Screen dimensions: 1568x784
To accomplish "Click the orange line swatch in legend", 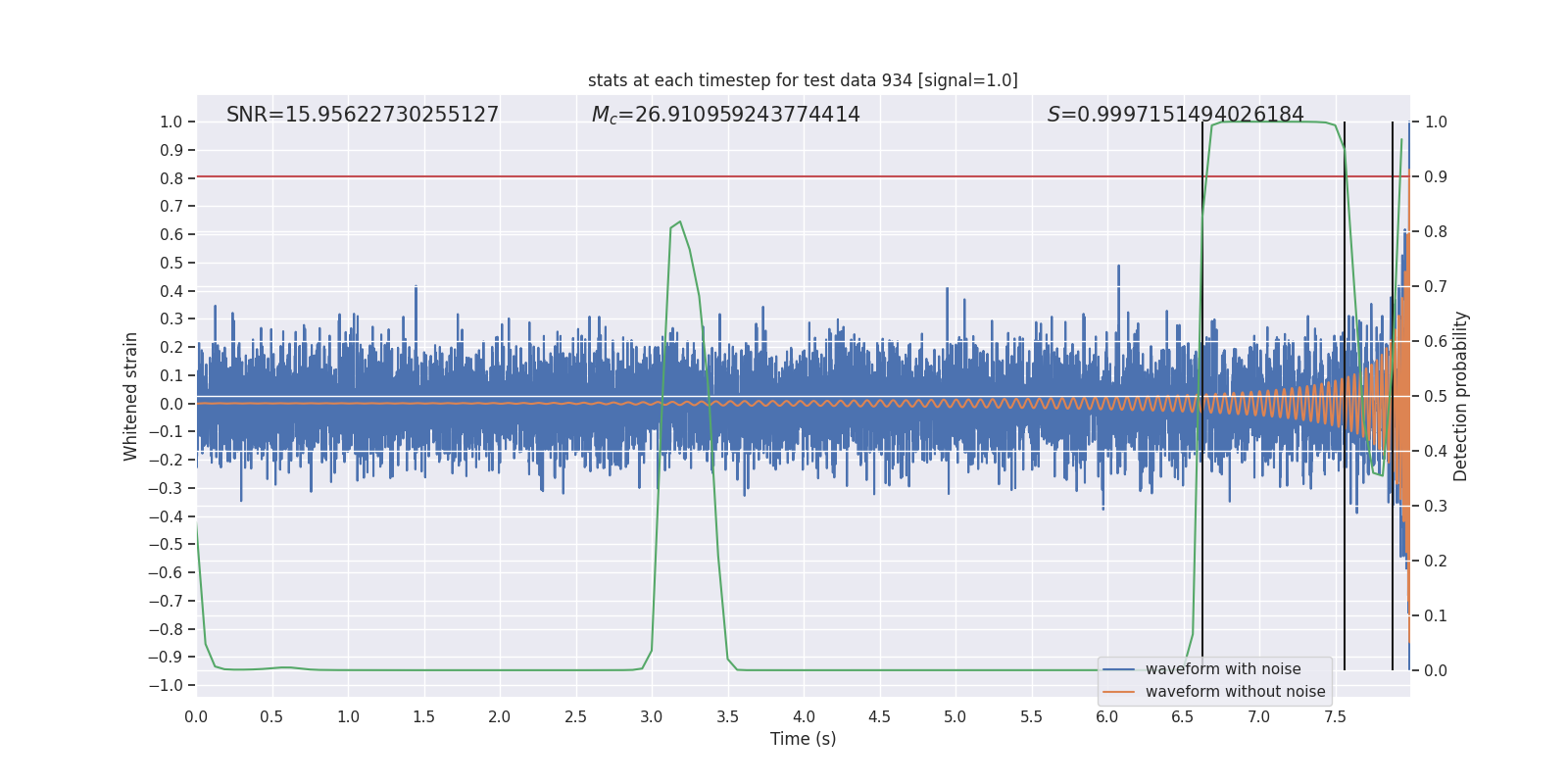I will coord(1118,692).
